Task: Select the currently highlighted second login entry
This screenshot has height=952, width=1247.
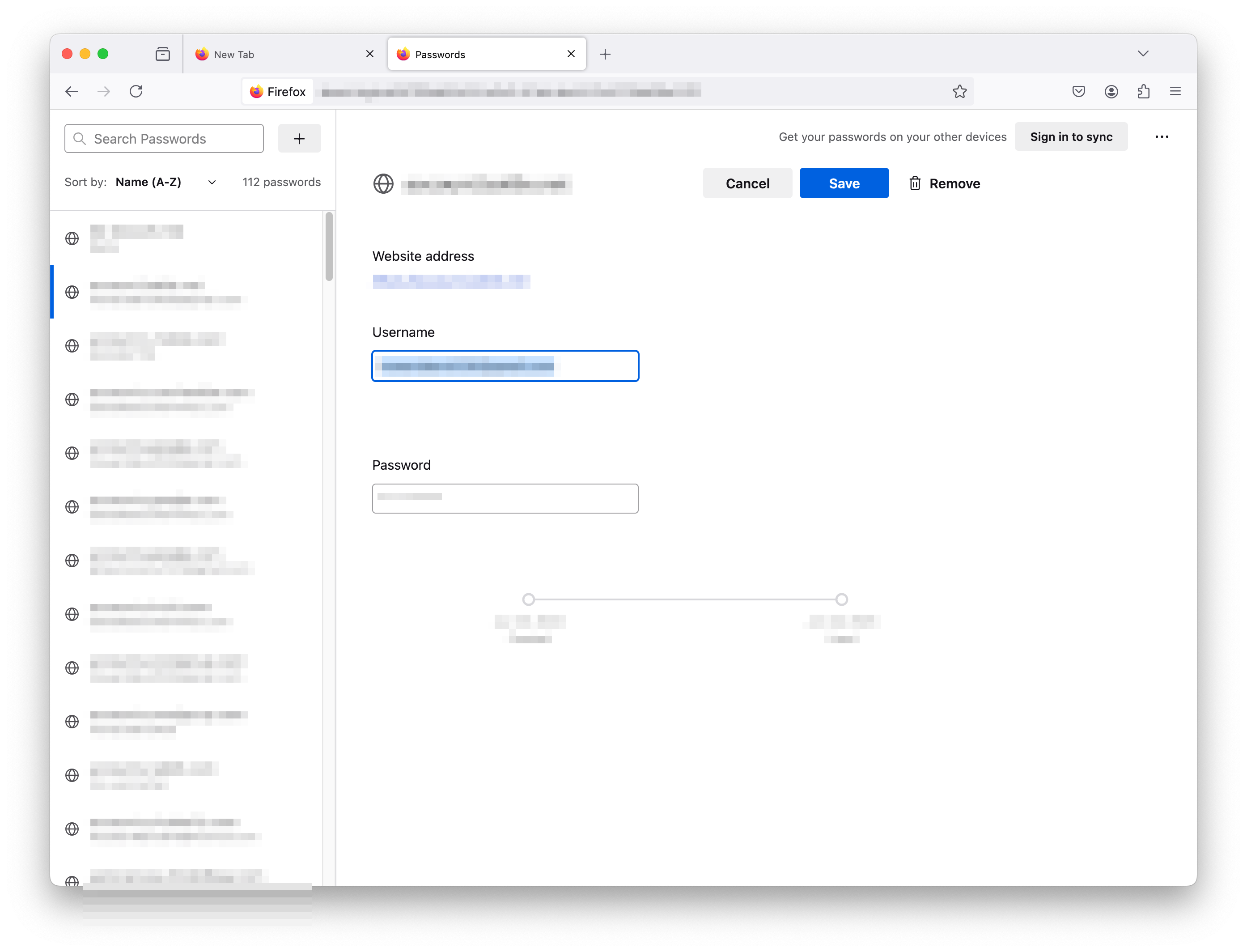Action: (x=187, y=292)
